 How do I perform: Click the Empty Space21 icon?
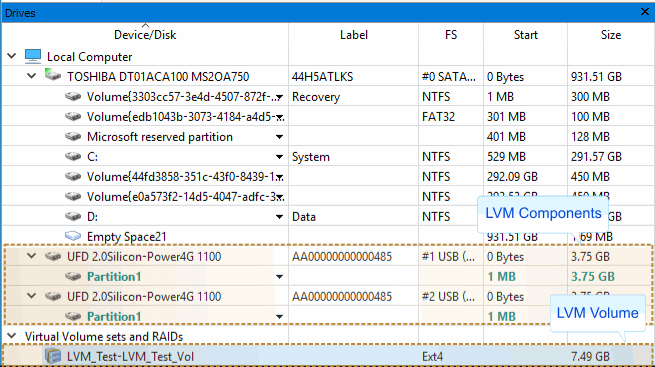(73, 236)
